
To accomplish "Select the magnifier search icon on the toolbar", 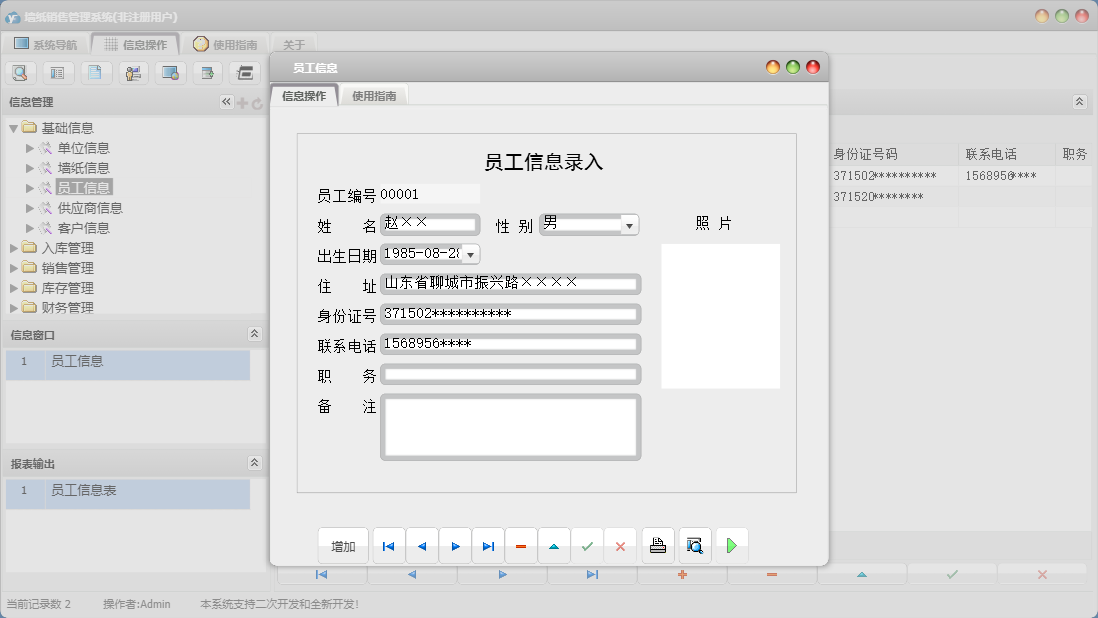I will click(21, 72).
